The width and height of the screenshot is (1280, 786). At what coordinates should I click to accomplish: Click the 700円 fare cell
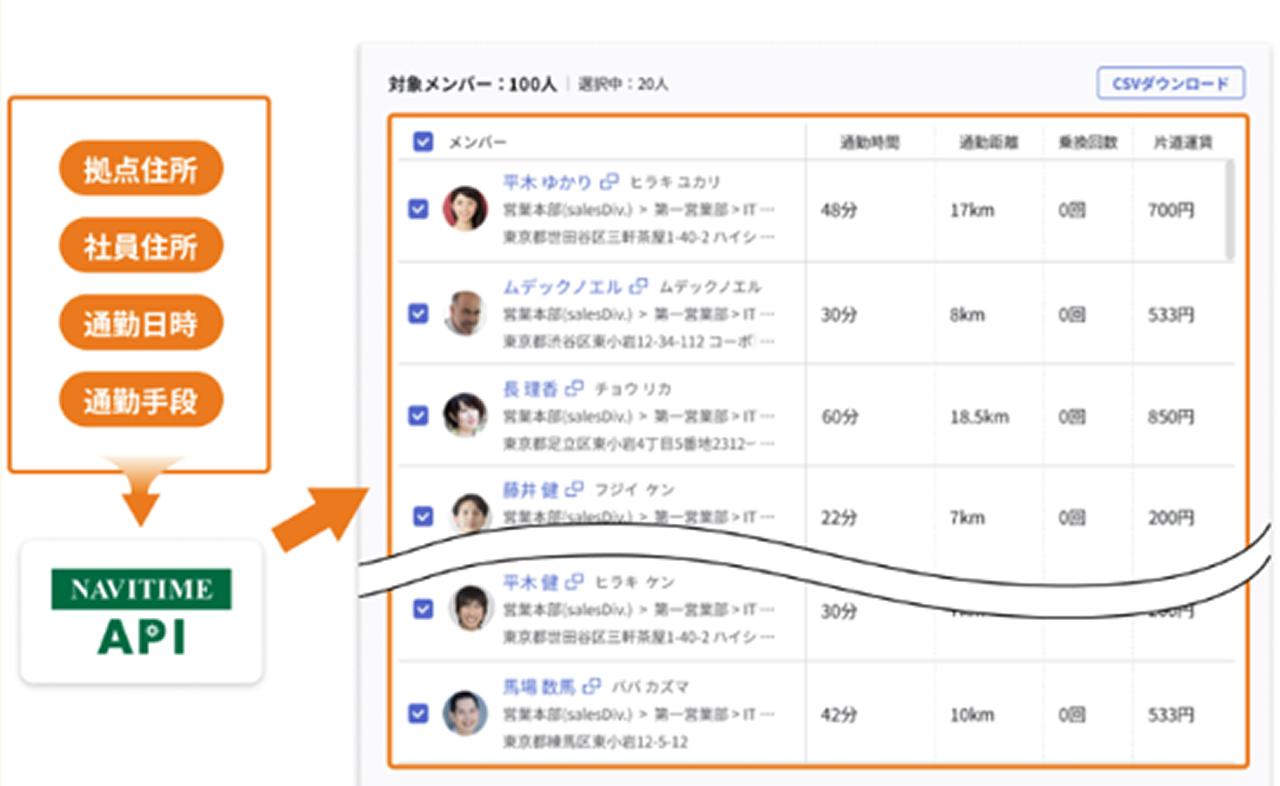pos(1171,211)
